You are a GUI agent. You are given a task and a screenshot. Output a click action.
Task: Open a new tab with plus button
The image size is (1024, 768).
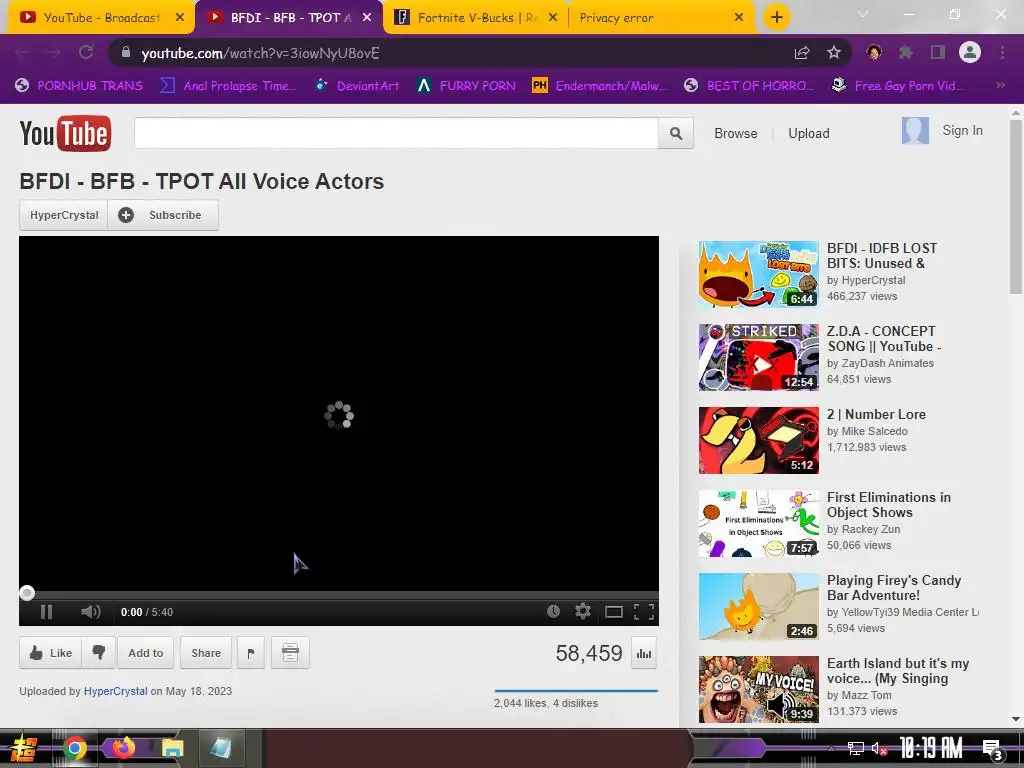click(776, 17)
